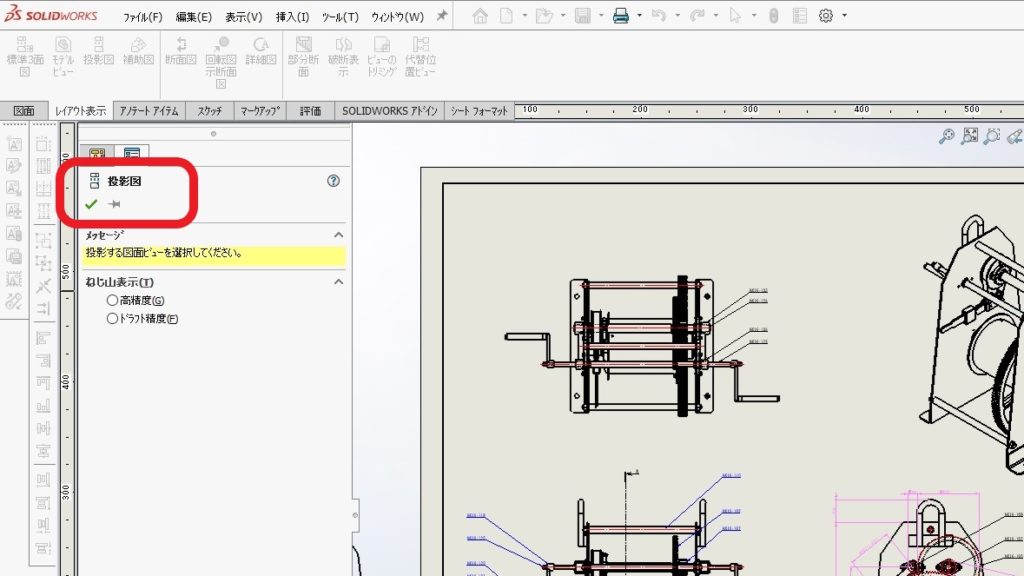Expand the dropdown arrow beside the gear icon
This screenshot has height=576, width=1024.
pos(844,16)
